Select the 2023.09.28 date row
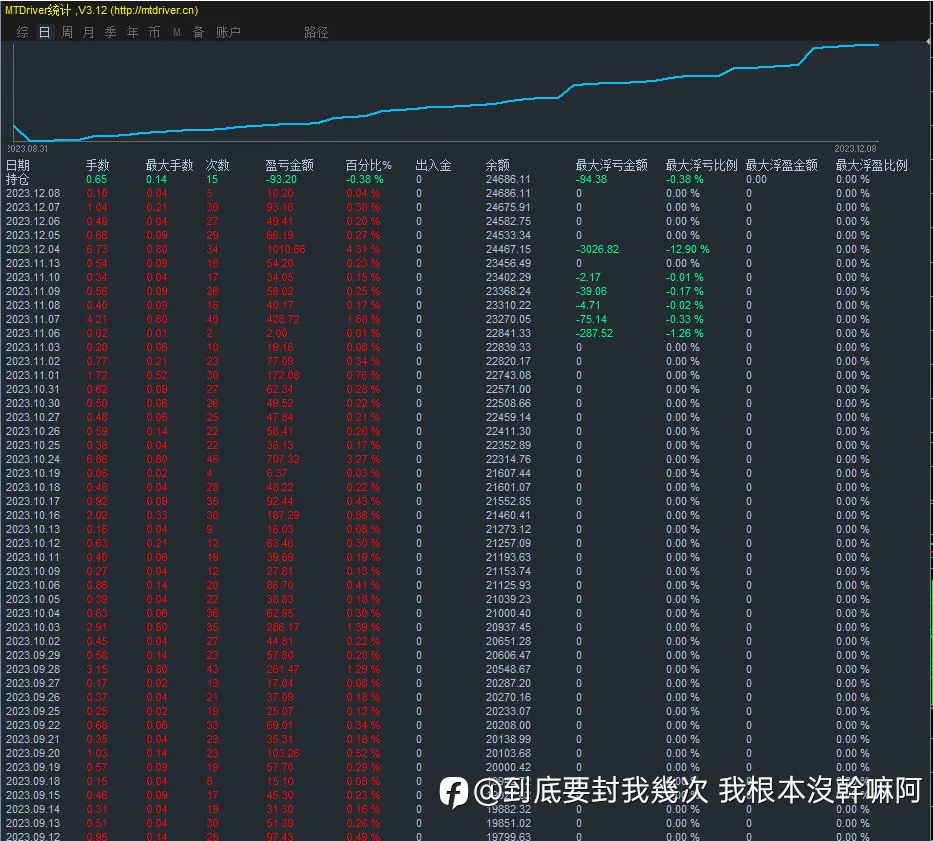Viewport: 933px width, 841px height. 33,669
